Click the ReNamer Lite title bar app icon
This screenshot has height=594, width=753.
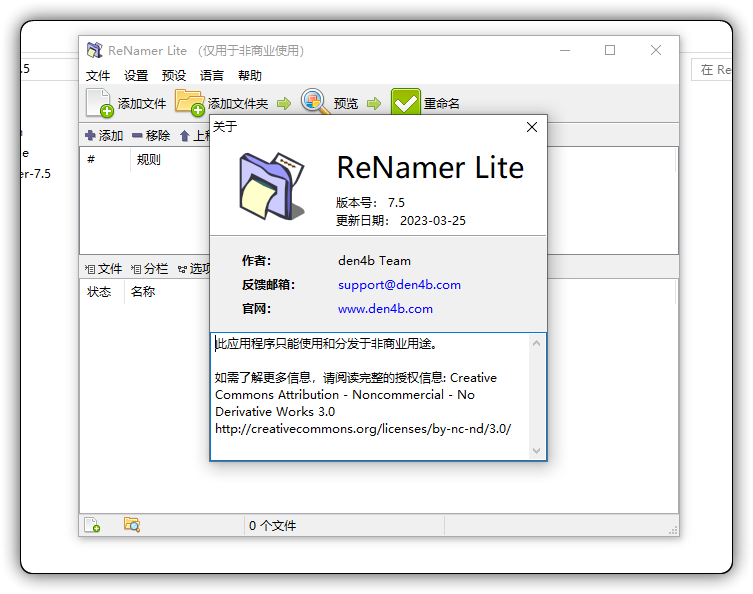click(x=95, y=50)
